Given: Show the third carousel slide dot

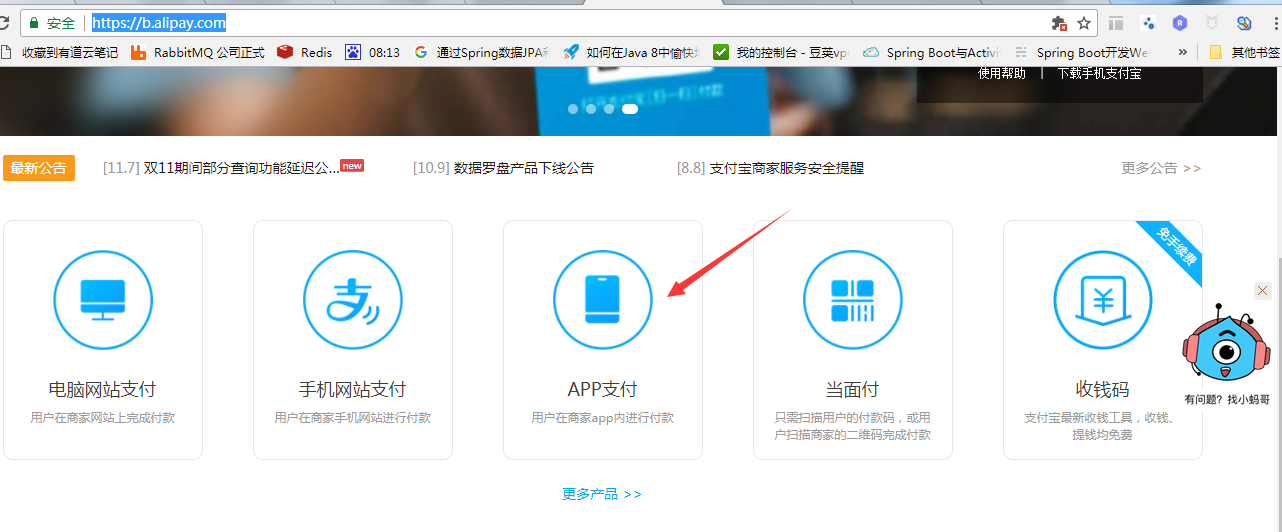Looking at the screenshot, I should (609, 109).
